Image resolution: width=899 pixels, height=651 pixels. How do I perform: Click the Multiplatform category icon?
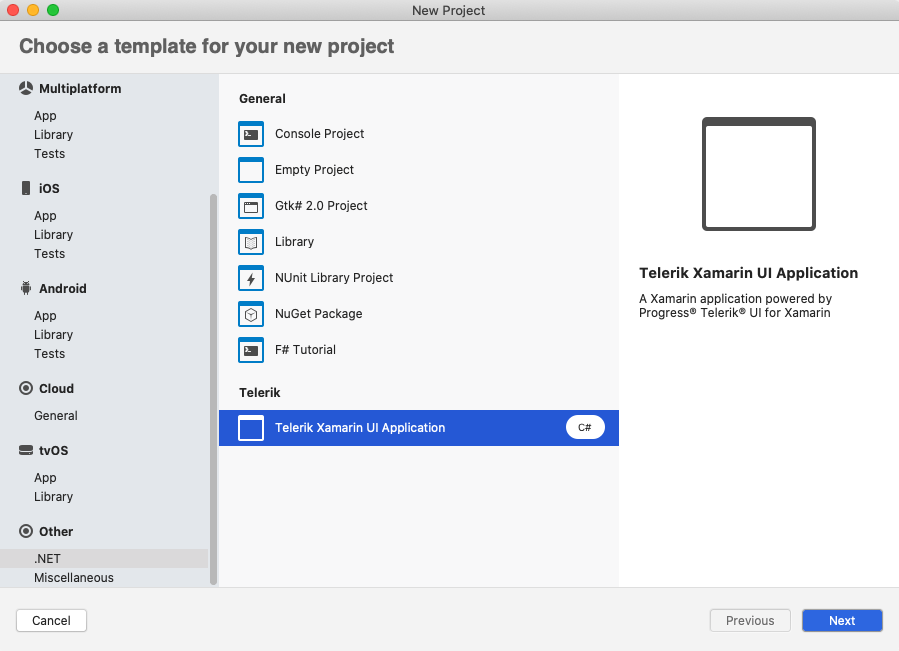26,88
